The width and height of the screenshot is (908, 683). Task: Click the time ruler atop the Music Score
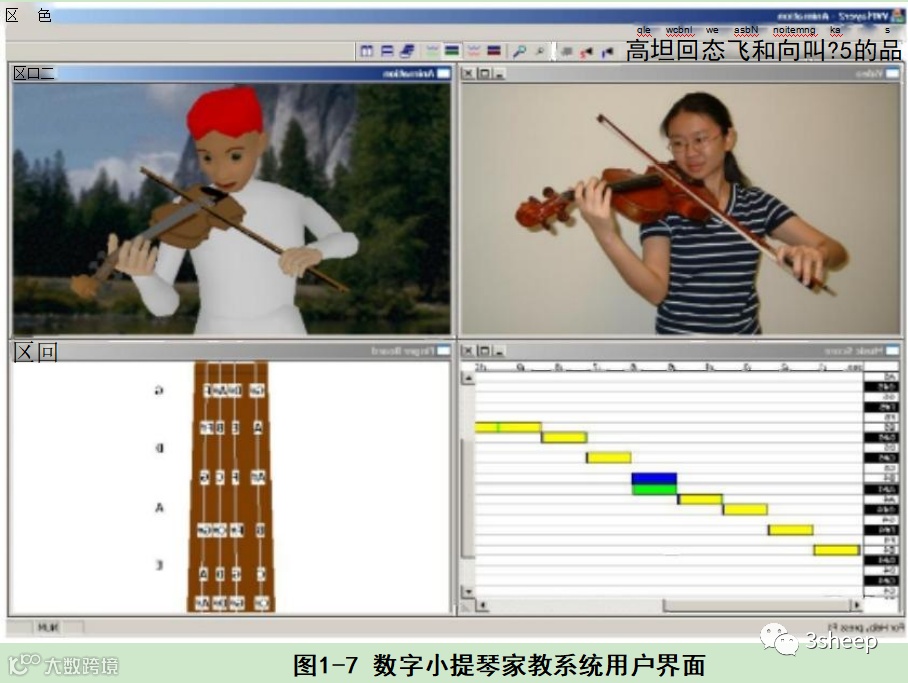click(669, 367)
